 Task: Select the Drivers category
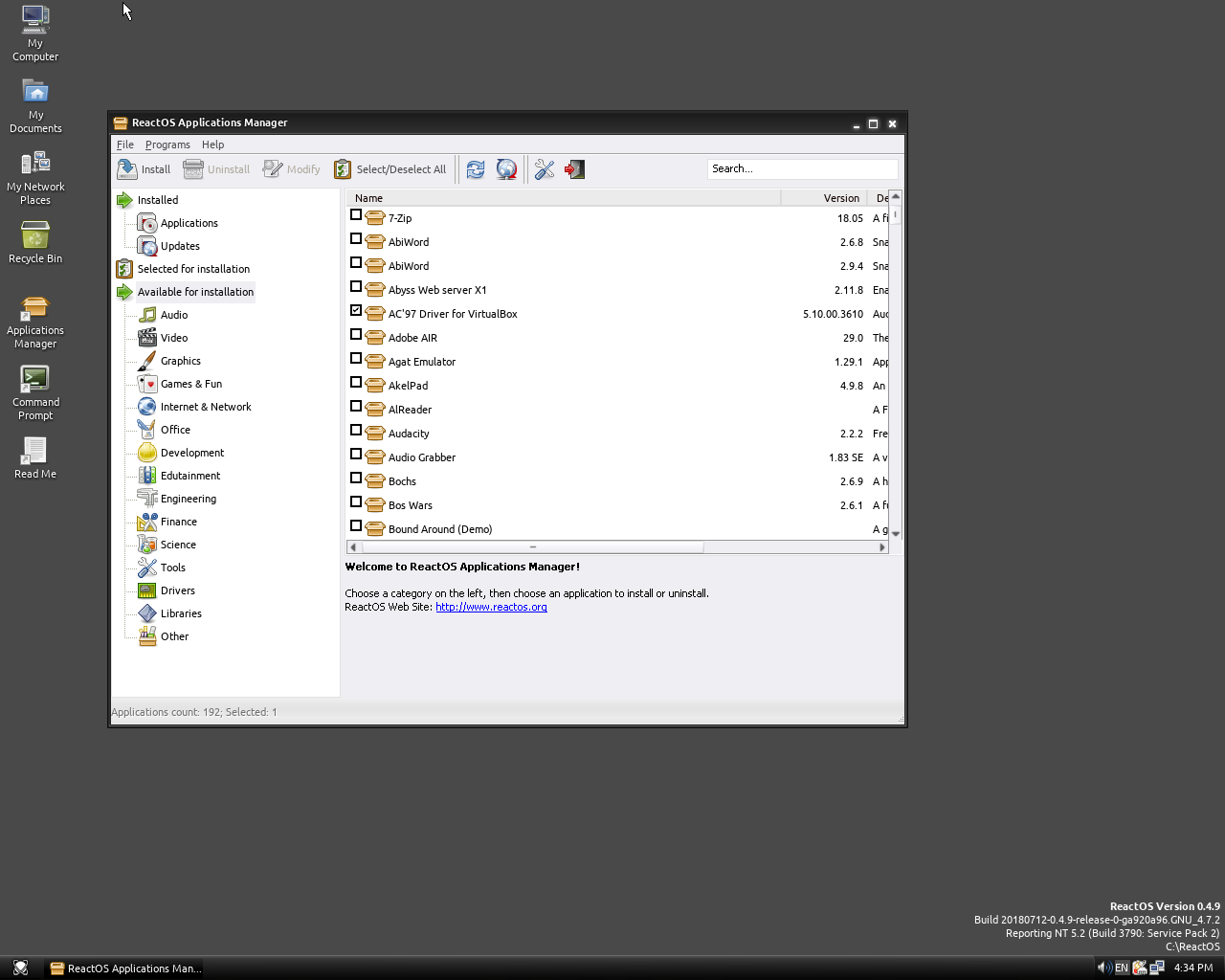(177, 590)
